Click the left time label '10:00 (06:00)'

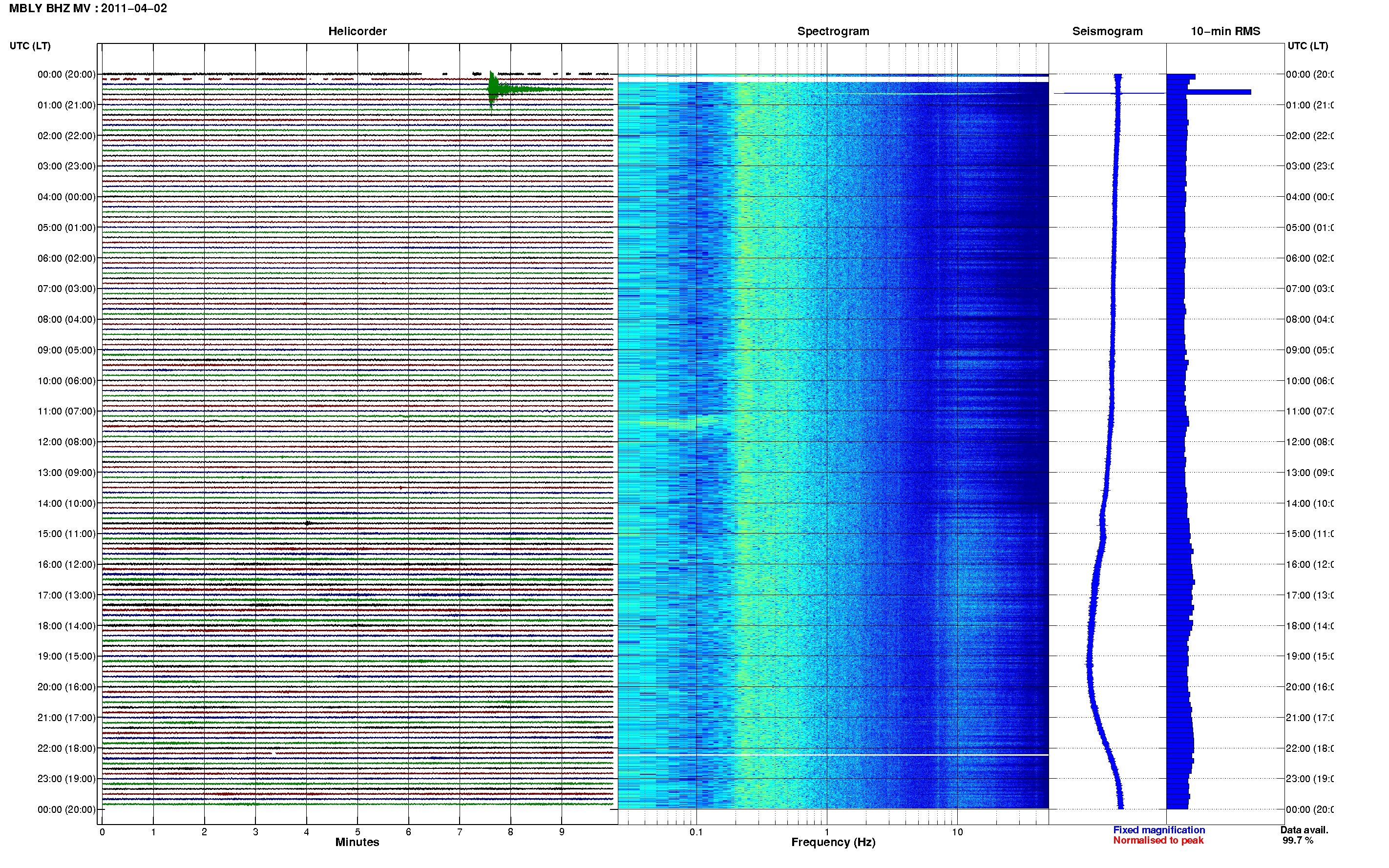[x=66, y=381]
